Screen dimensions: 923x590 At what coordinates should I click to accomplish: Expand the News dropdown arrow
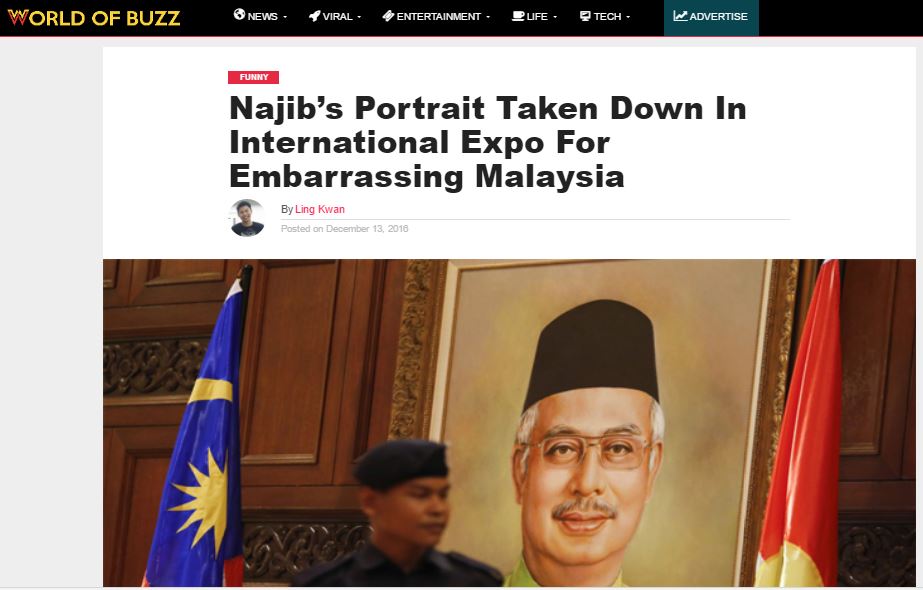(285, 17)
